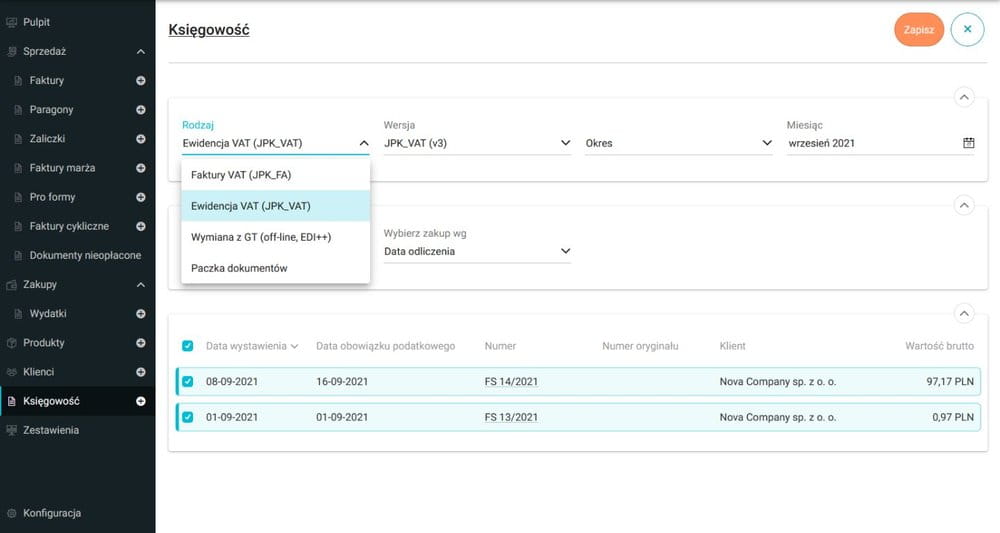Click the X close icon near Zapisz
This screenshot has width=1000, height=533.
click(967, 30)
